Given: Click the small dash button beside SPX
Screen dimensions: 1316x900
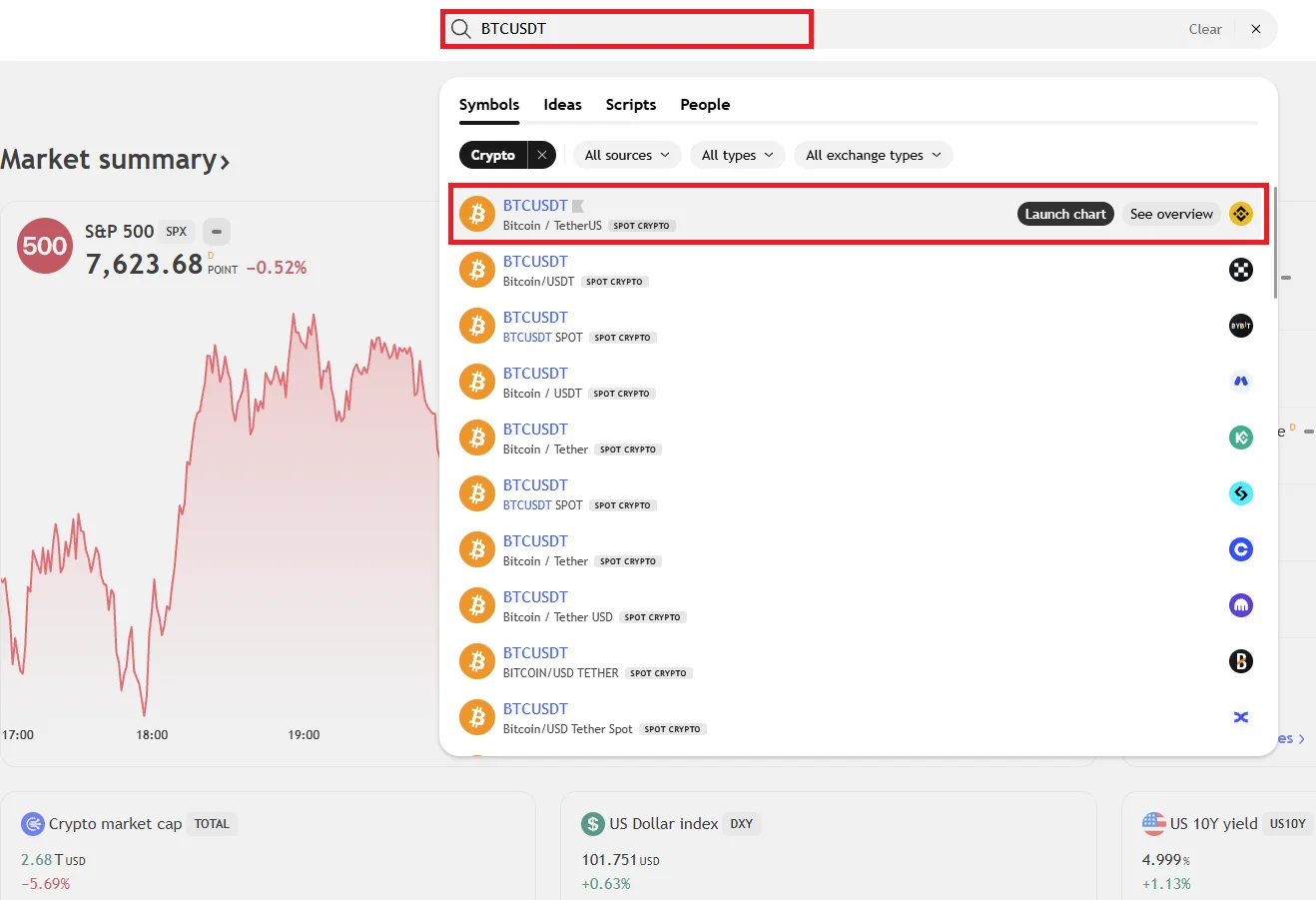Looking at the screenshot, I should click(x=217, y=232).
